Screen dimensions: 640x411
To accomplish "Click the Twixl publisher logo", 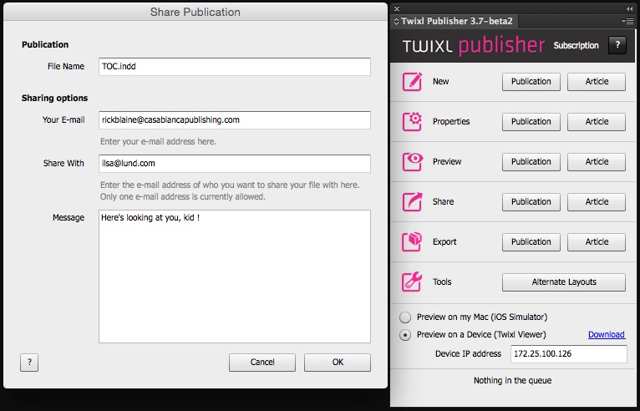I will 473,45.
